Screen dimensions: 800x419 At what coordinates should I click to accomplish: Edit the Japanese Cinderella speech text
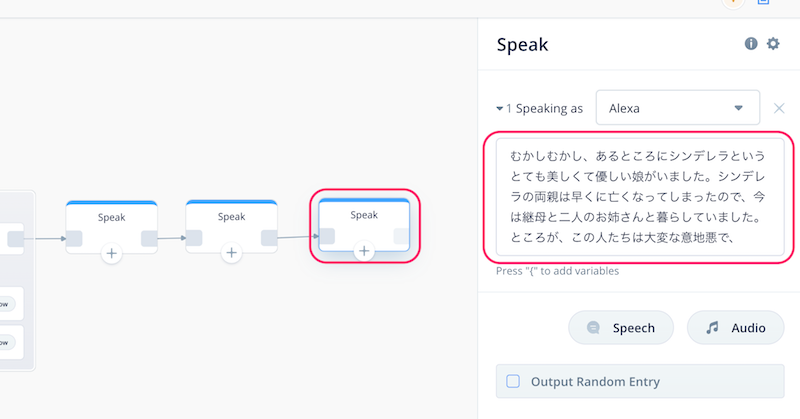coord(640,197)
